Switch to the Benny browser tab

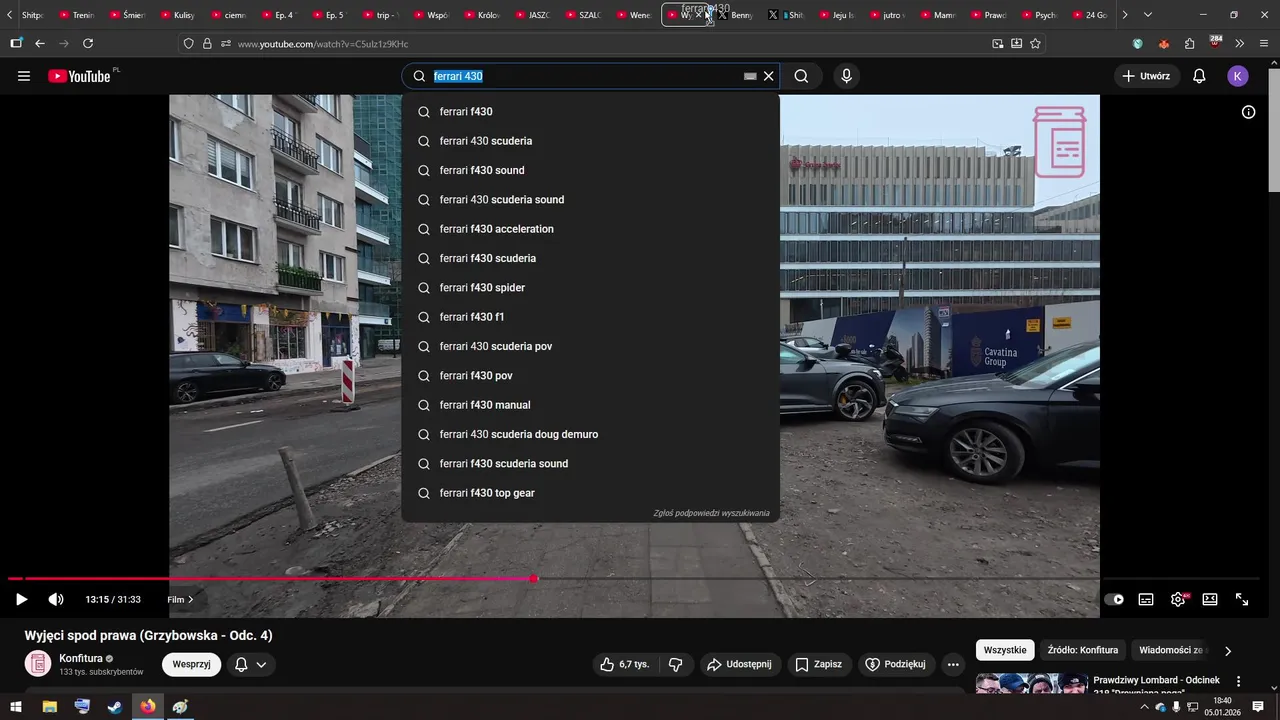coord(736,15)
